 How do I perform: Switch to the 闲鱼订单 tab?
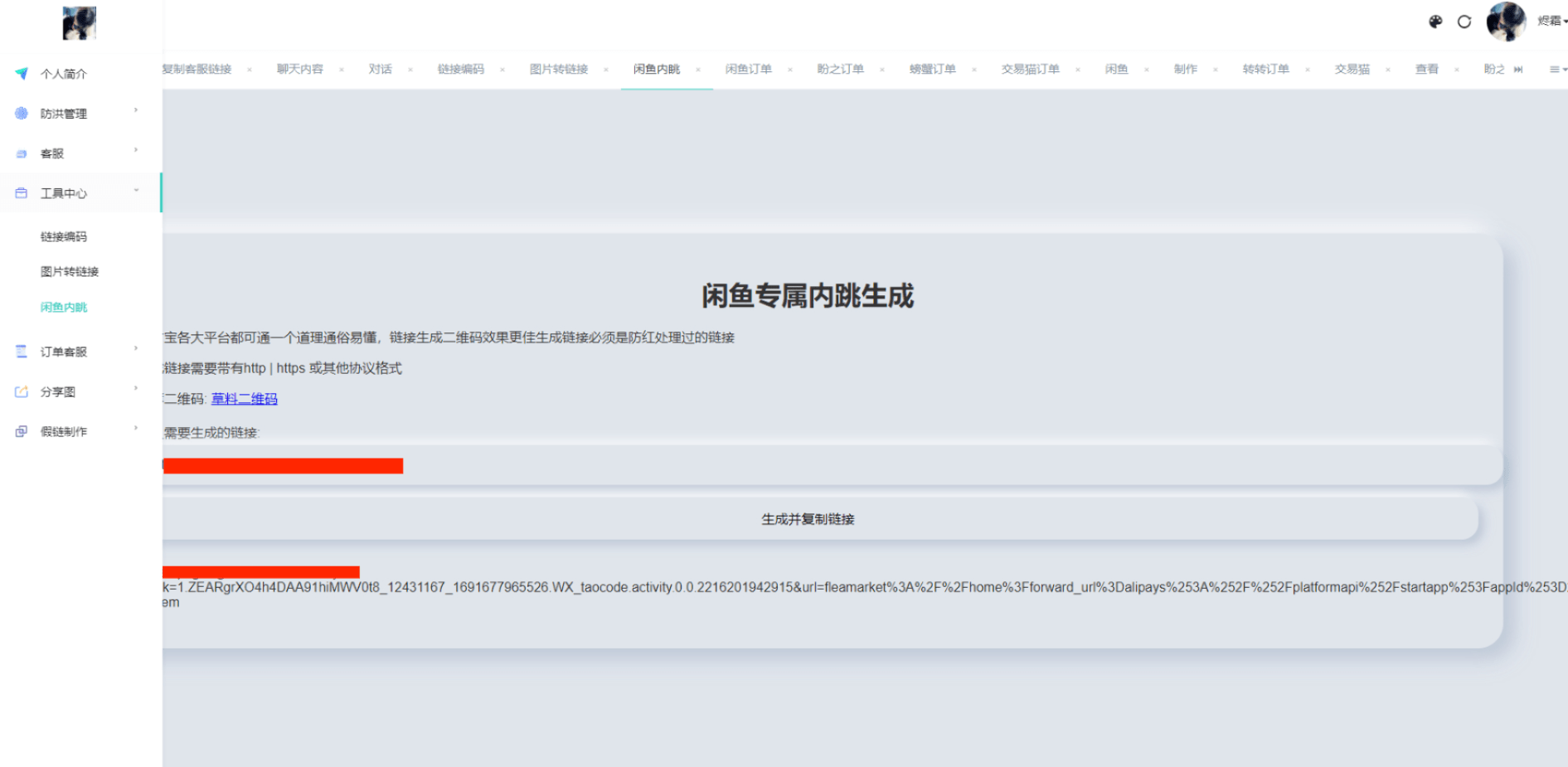click(x=748, y=70)
